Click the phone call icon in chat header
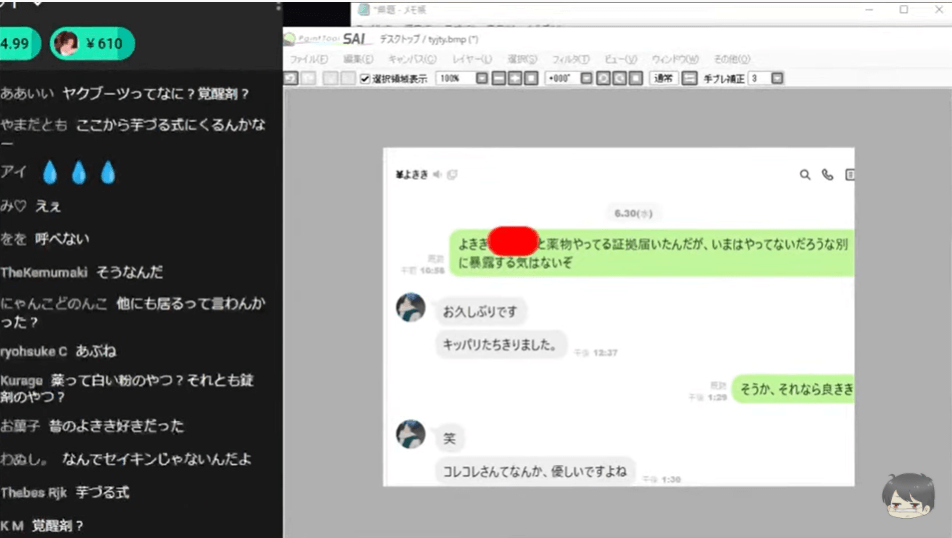 coord(827,174)
